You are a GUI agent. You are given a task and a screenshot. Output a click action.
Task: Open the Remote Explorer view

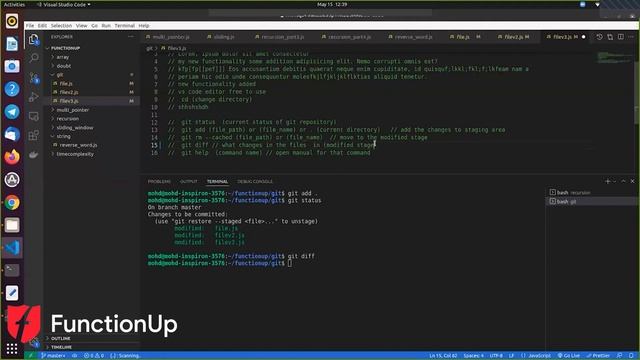click(33, 116)
